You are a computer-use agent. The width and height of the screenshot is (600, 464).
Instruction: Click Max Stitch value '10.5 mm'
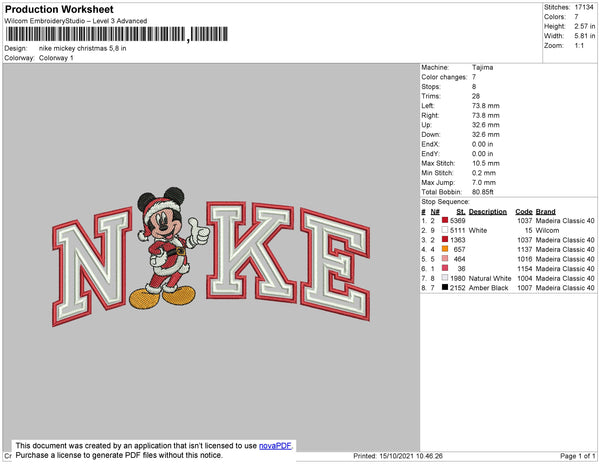pyautogui.click(x=486, y=163)
